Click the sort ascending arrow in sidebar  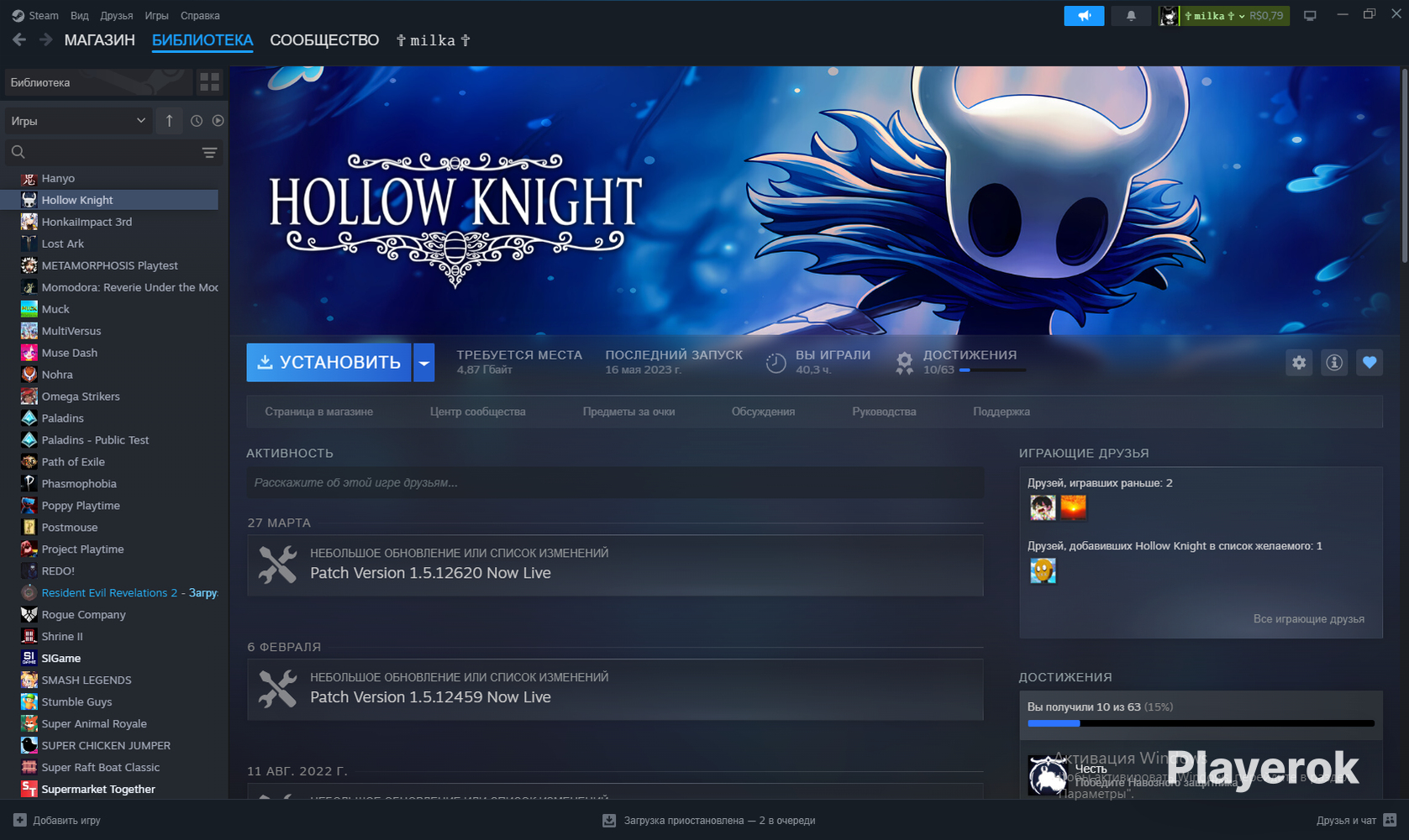coord(169,121)
